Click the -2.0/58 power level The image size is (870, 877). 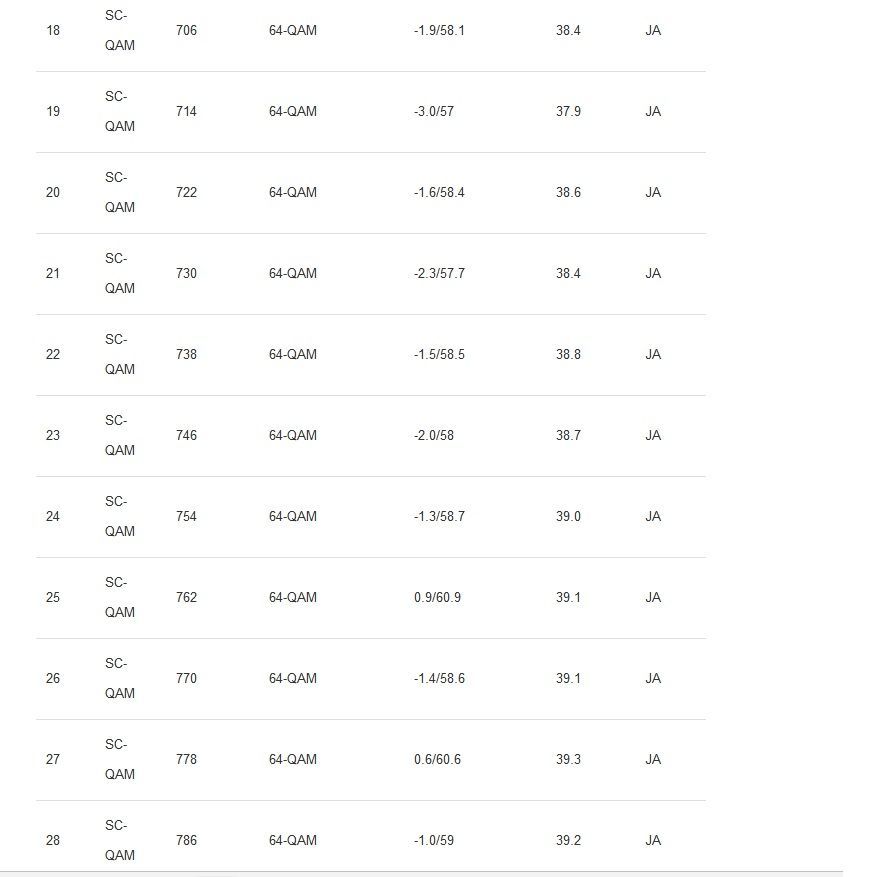433,436
